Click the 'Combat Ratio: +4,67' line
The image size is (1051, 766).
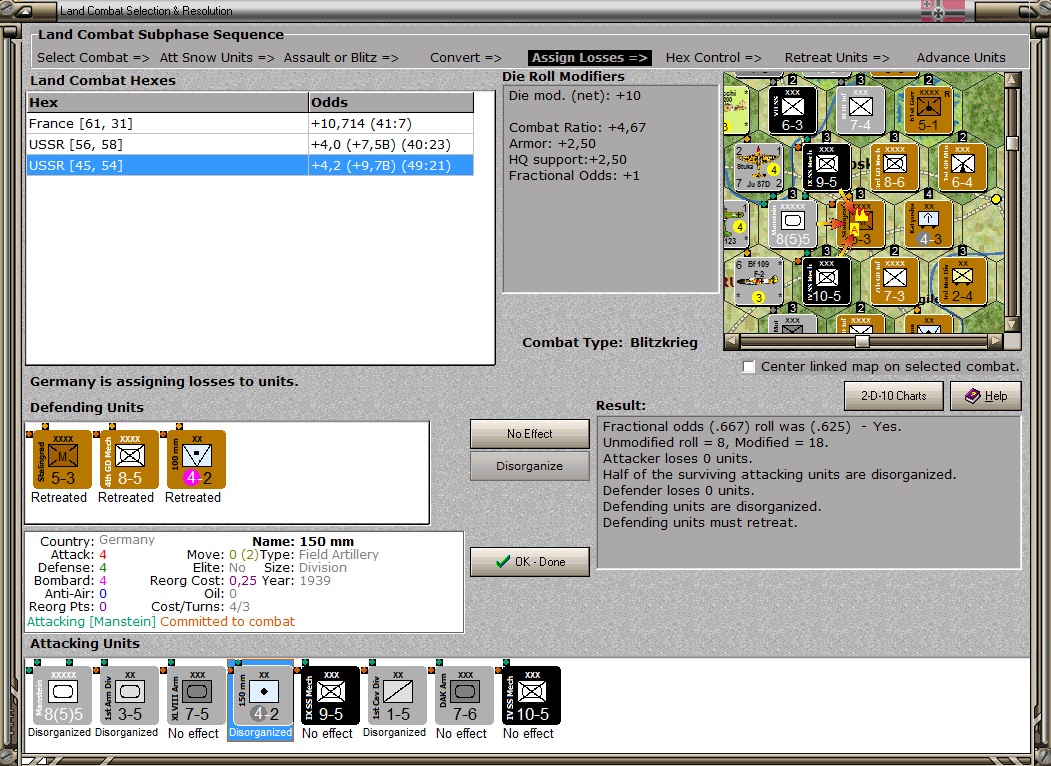point(577,127)
